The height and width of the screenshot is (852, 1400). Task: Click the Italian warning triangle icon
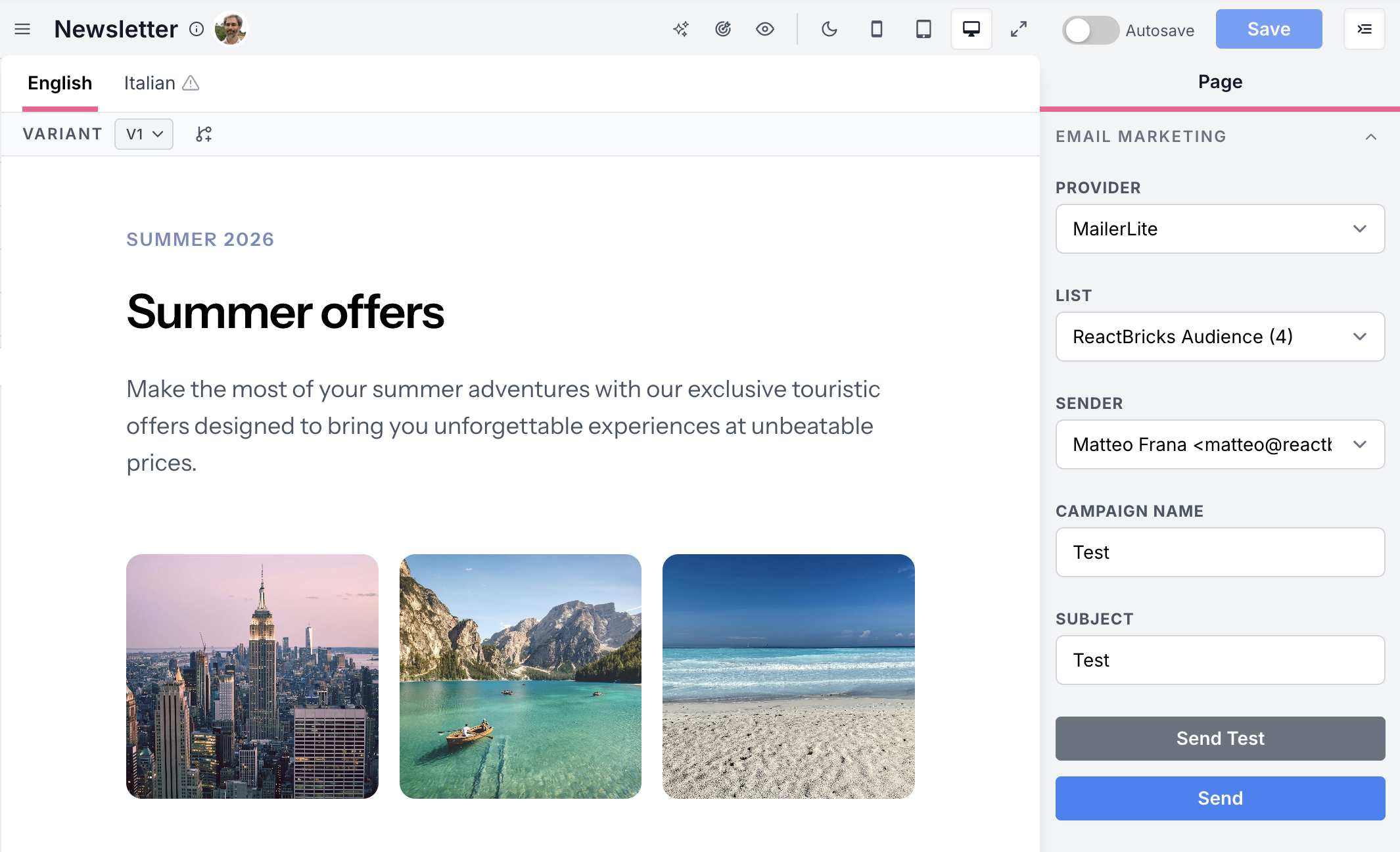[x=191, y=83]
